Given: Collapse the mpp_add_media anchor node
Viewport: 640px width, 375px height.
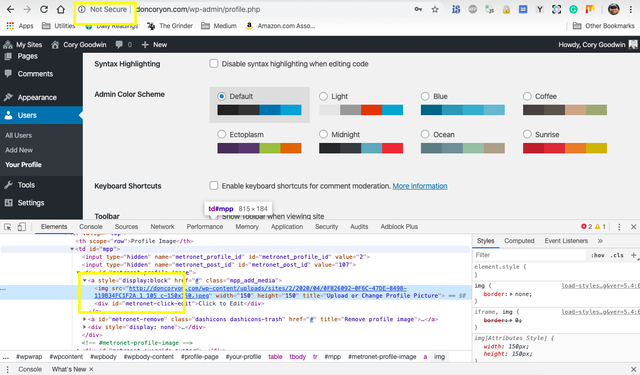Looking at the screenshot, I should [x=84, y=280].
